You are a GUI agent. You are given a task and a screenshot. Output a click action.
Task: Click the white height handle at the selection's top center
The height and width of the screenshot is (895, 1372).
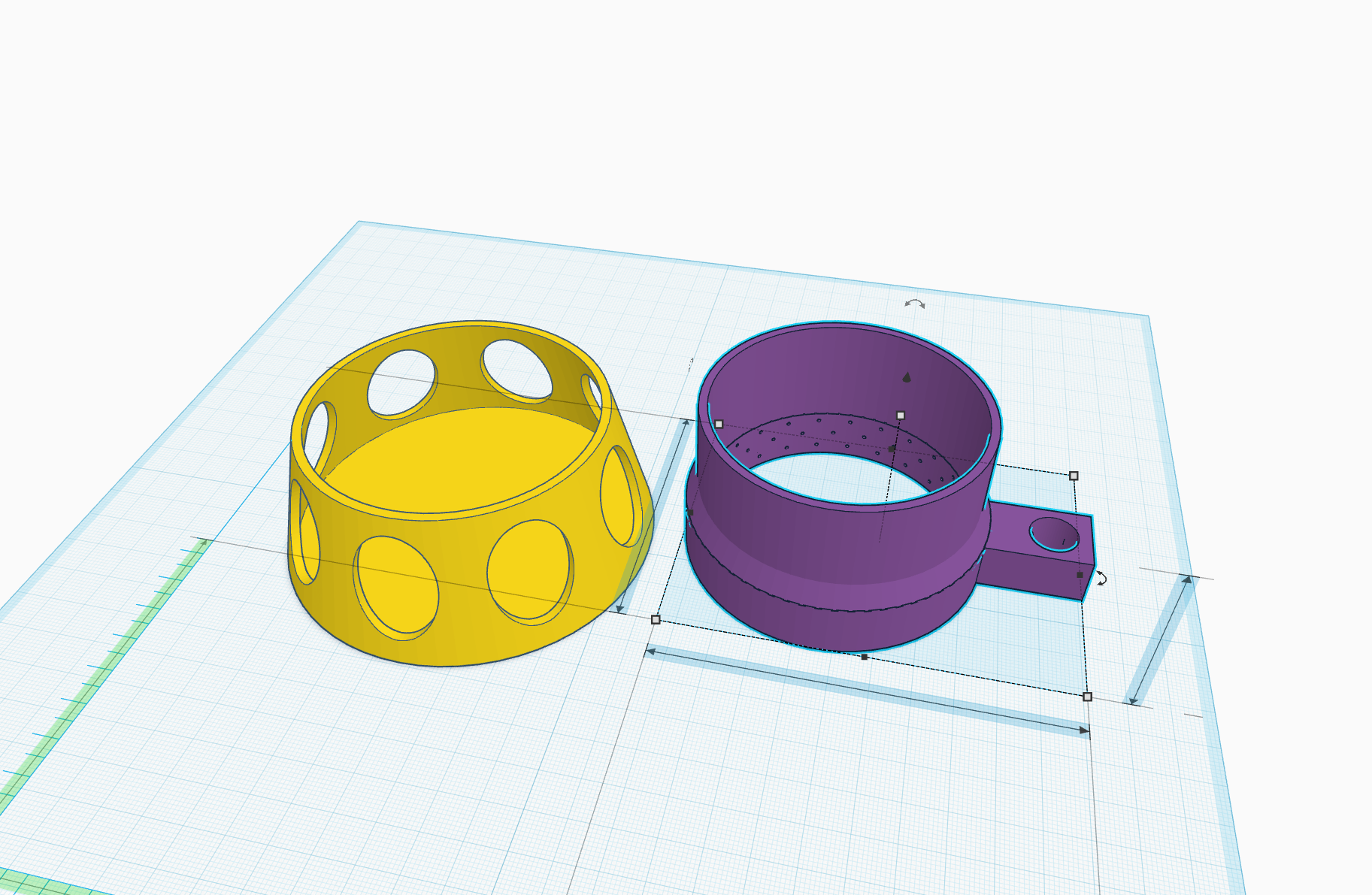(x=901, y=415)
